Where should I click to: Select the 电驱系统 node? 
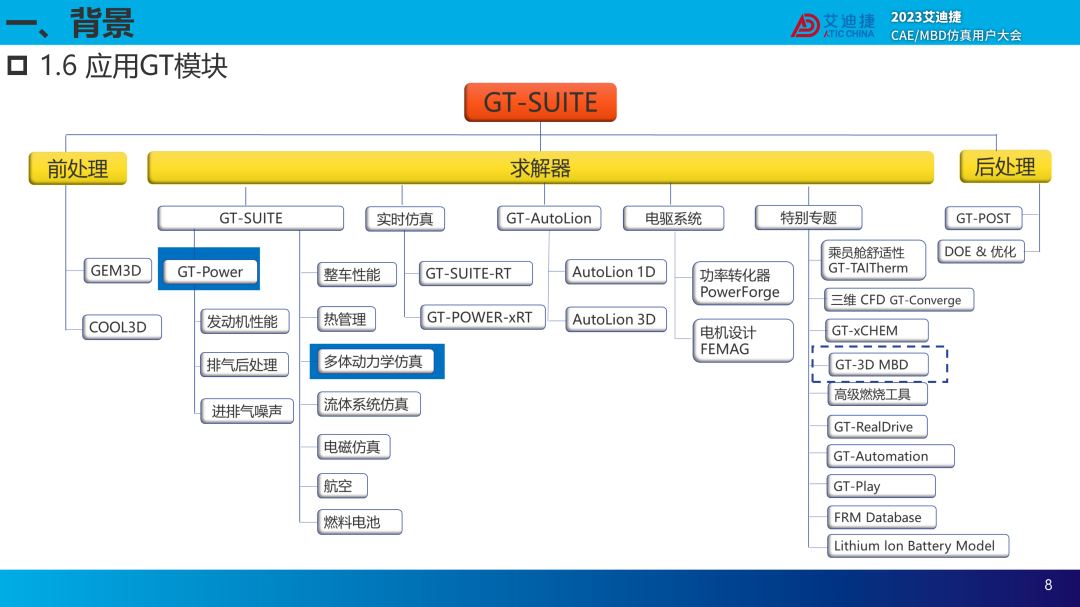point(674,218)
